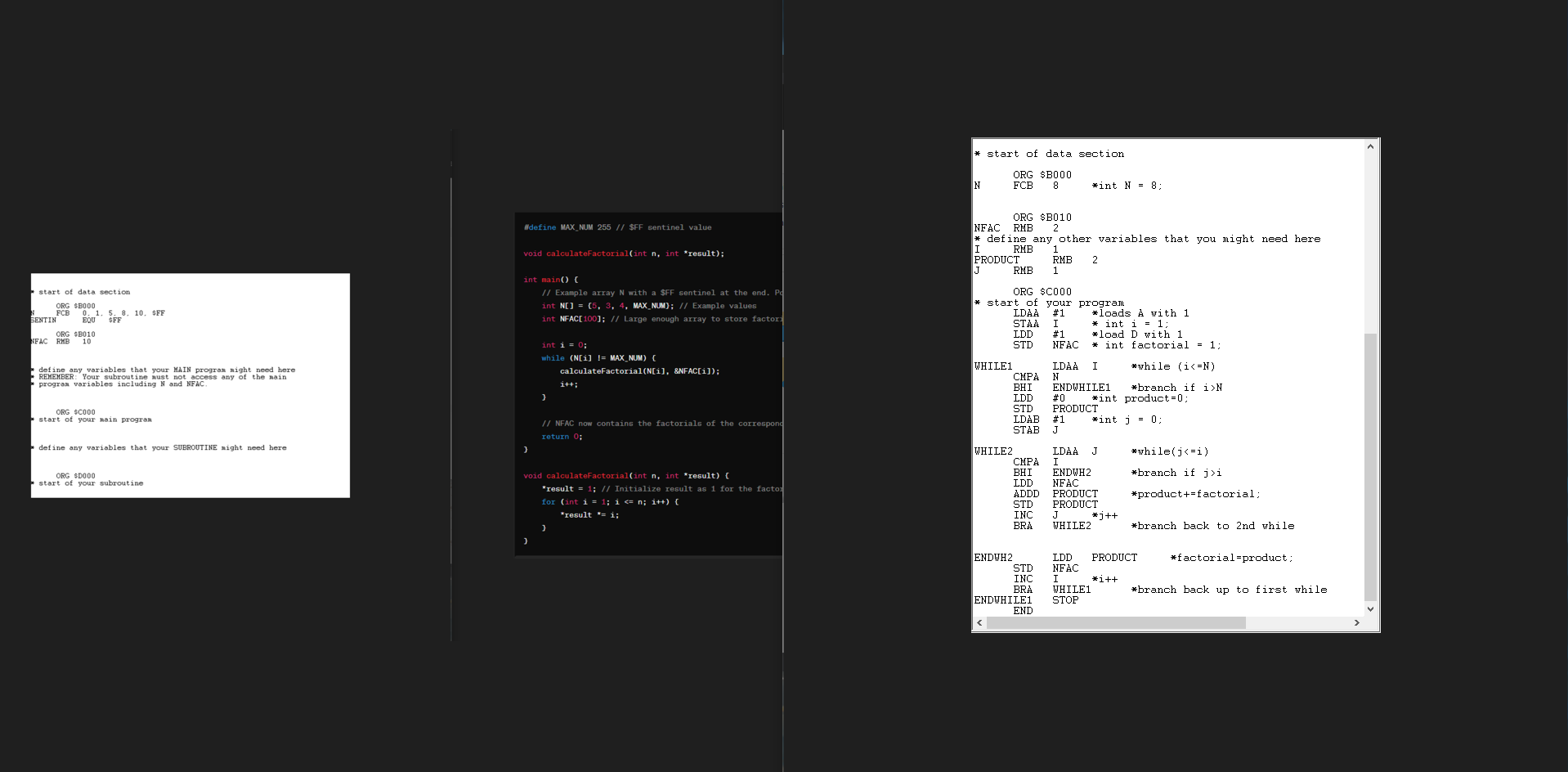Click the horizontal scrollbar thumb
1568x772 pixels.
(x=1118, y=623)
